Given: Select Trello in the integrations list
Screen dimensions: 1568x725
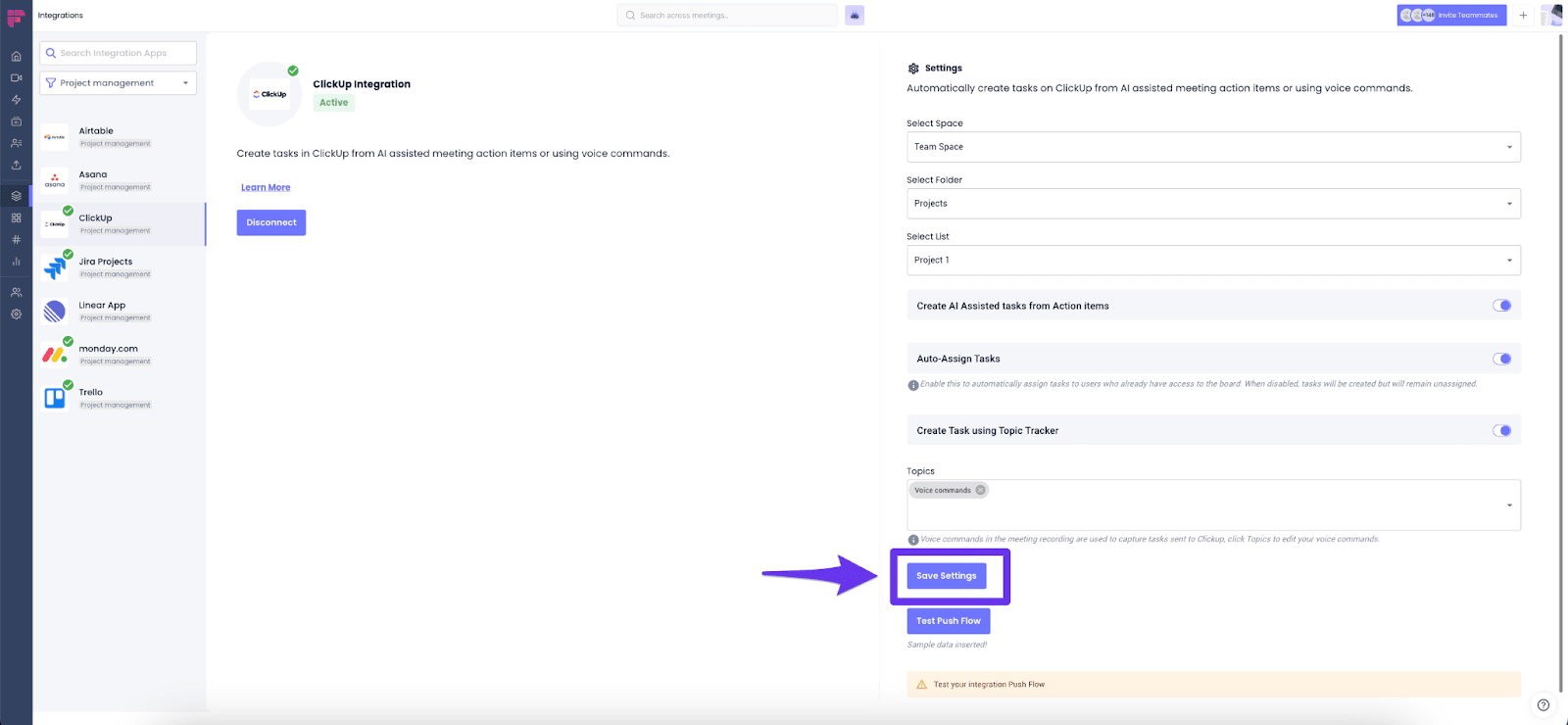Looking at the screenshot, I should click(x=120, y=398).
